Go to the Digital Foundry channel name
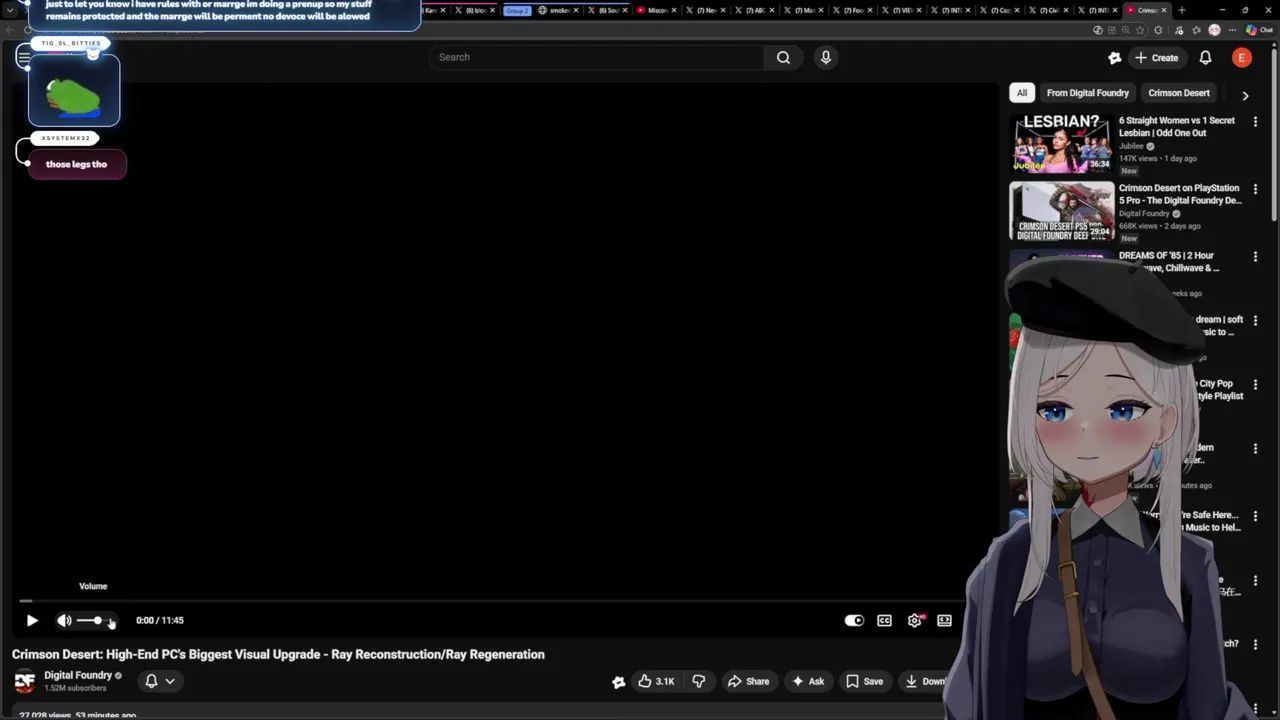The width and height of the screenshot is (1280, 720). click(78, 675)
